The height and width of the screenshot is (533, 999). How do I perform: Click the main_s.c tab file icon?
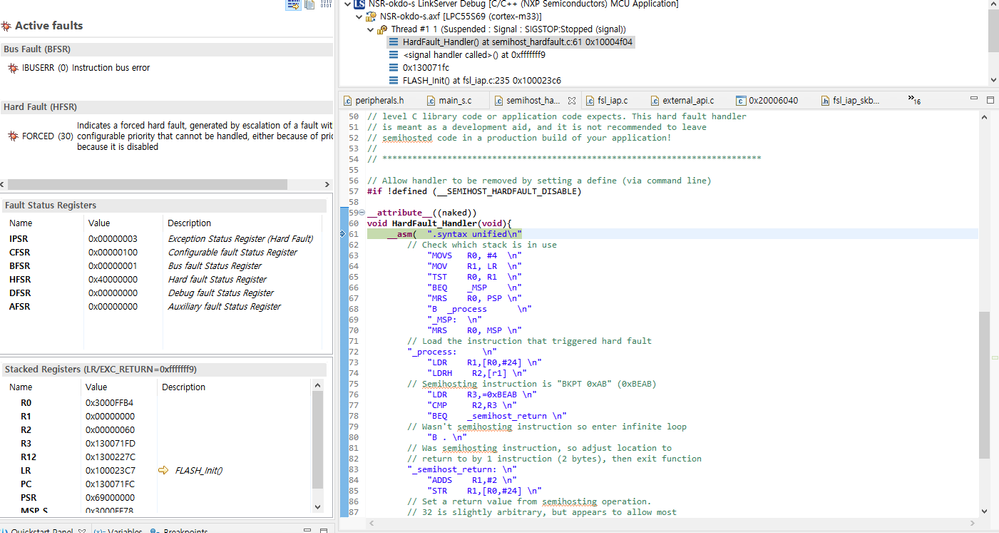coord(431,101)
